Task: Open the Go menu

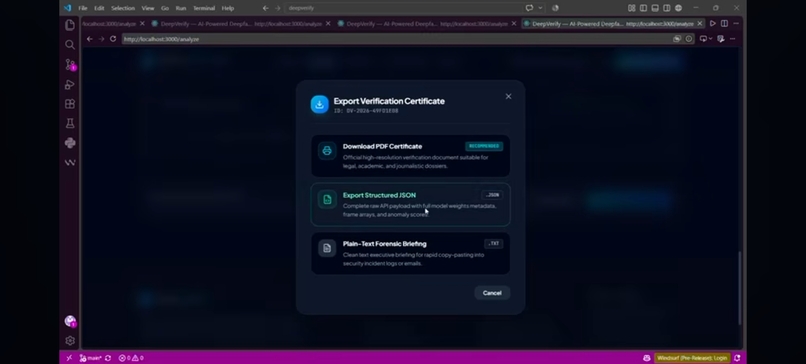Action: click(x=164, y=8)
